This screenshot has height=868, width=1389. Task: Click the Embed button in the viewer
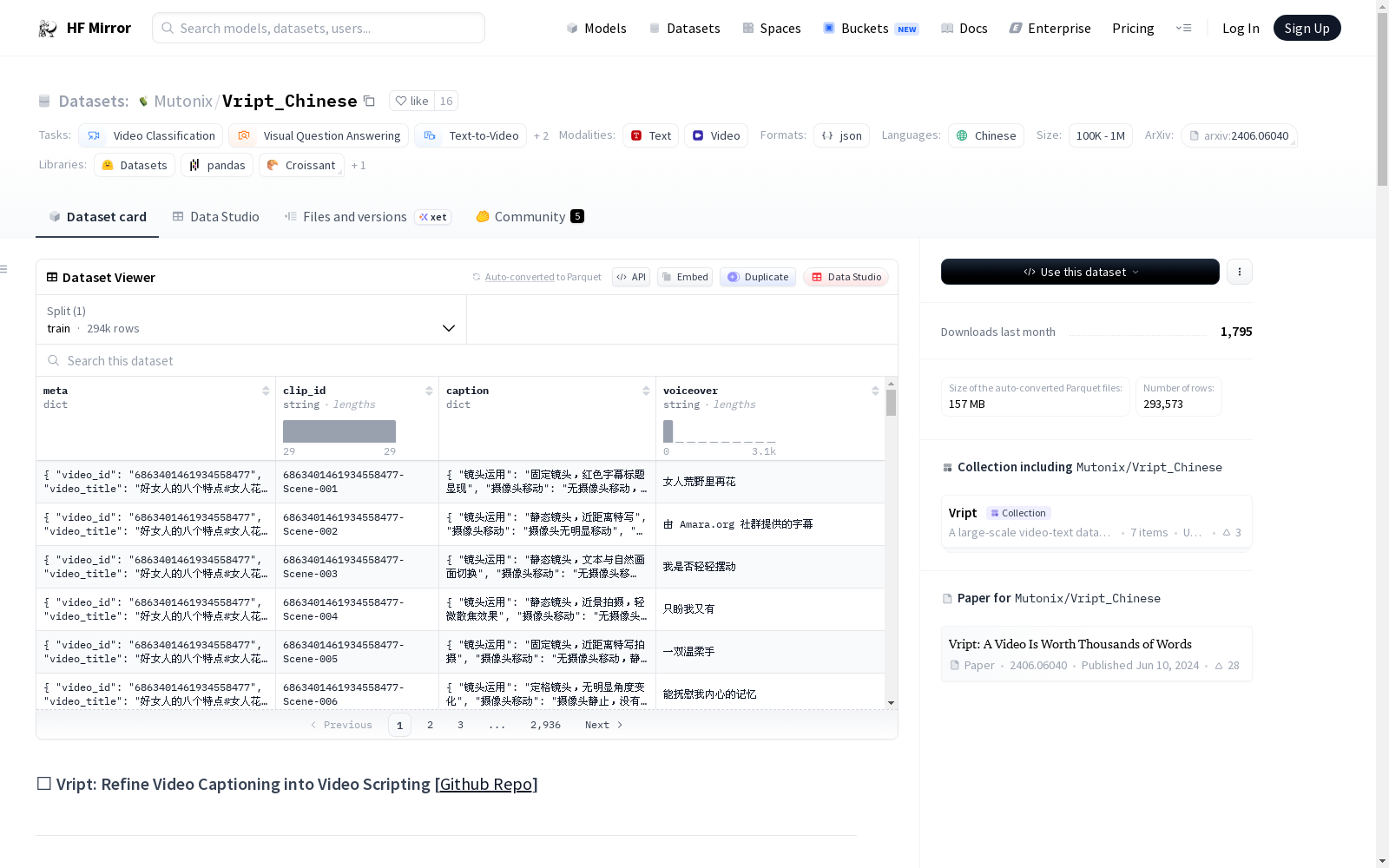pyautogui.click(x=685, y=277)
